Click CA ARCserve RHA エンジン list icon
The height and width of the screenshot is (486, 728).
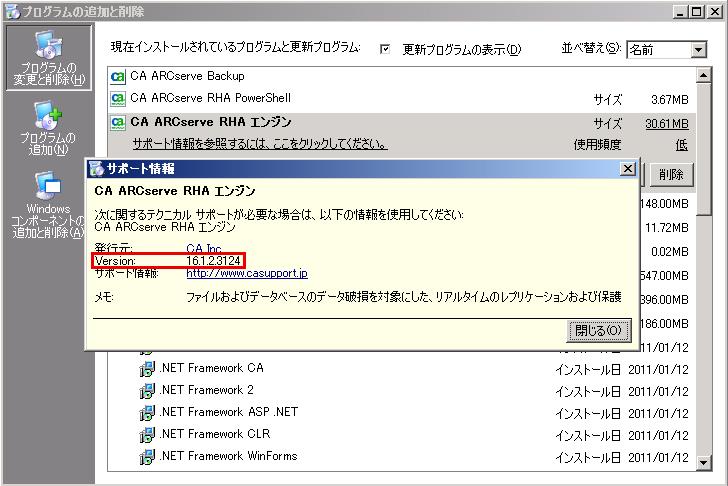tap(118, 123)
